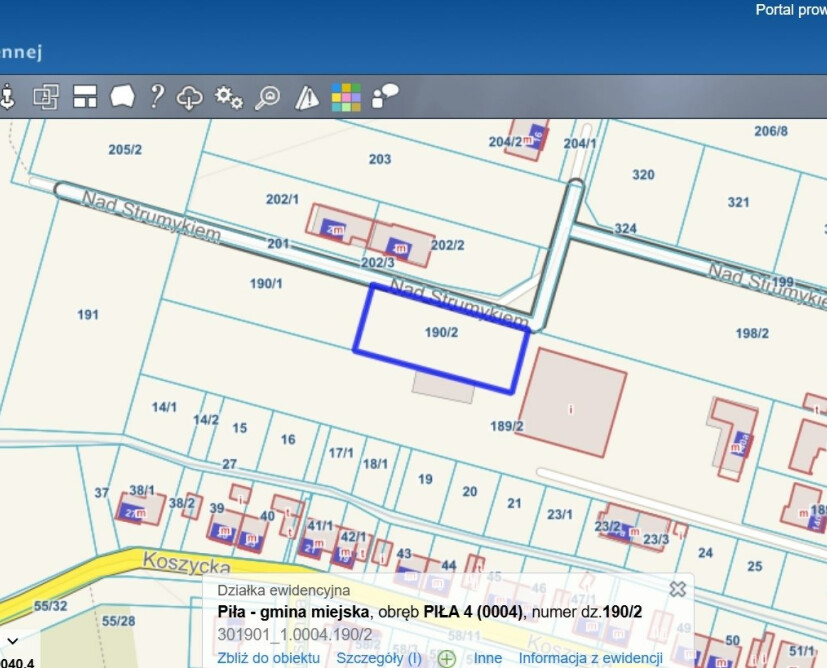This screenshot has height=668, width=827.
Task: Open 'Informacja z ewidencji' link
Action: [x=590, y=657]
